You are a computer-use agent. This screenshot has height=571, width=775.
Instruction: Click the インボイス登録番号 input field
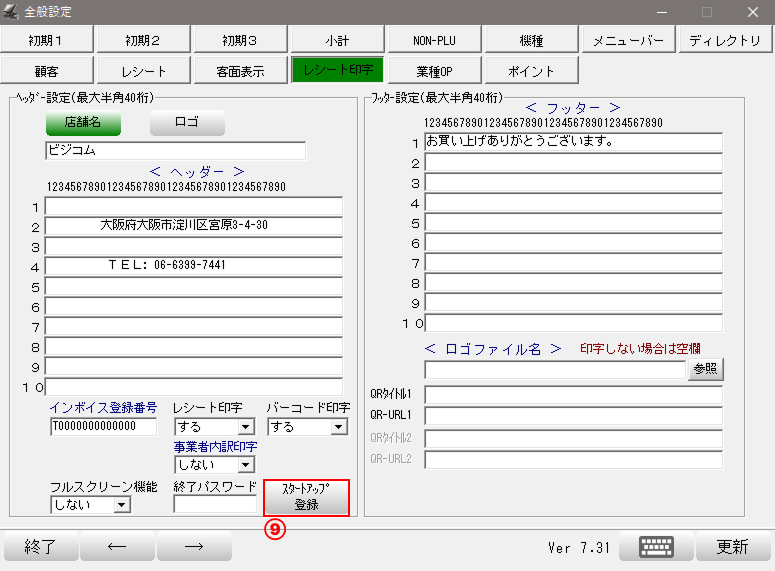[x=103, y=427]
